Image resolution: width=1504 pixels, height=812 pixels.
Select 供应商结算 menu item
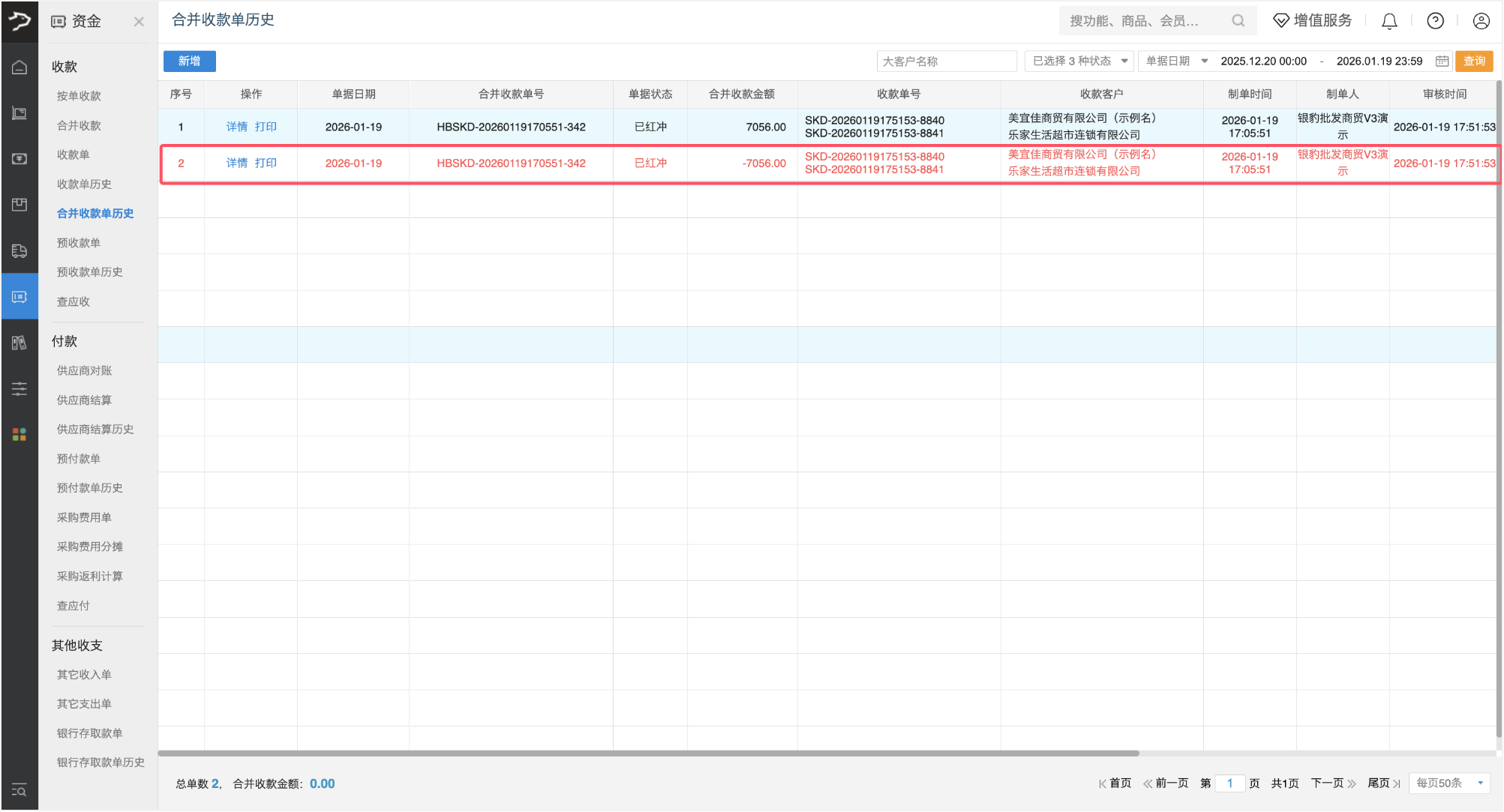pyautogui.click(x=84, y=400)
